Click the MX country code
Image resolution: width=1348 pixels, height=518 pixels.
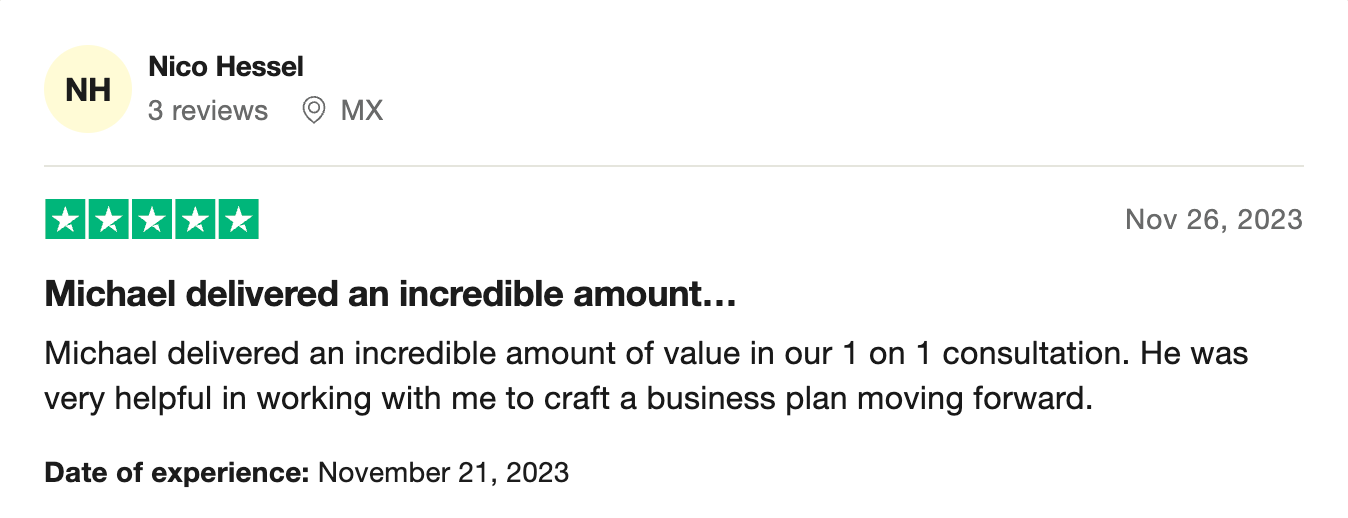click(362, 110)
